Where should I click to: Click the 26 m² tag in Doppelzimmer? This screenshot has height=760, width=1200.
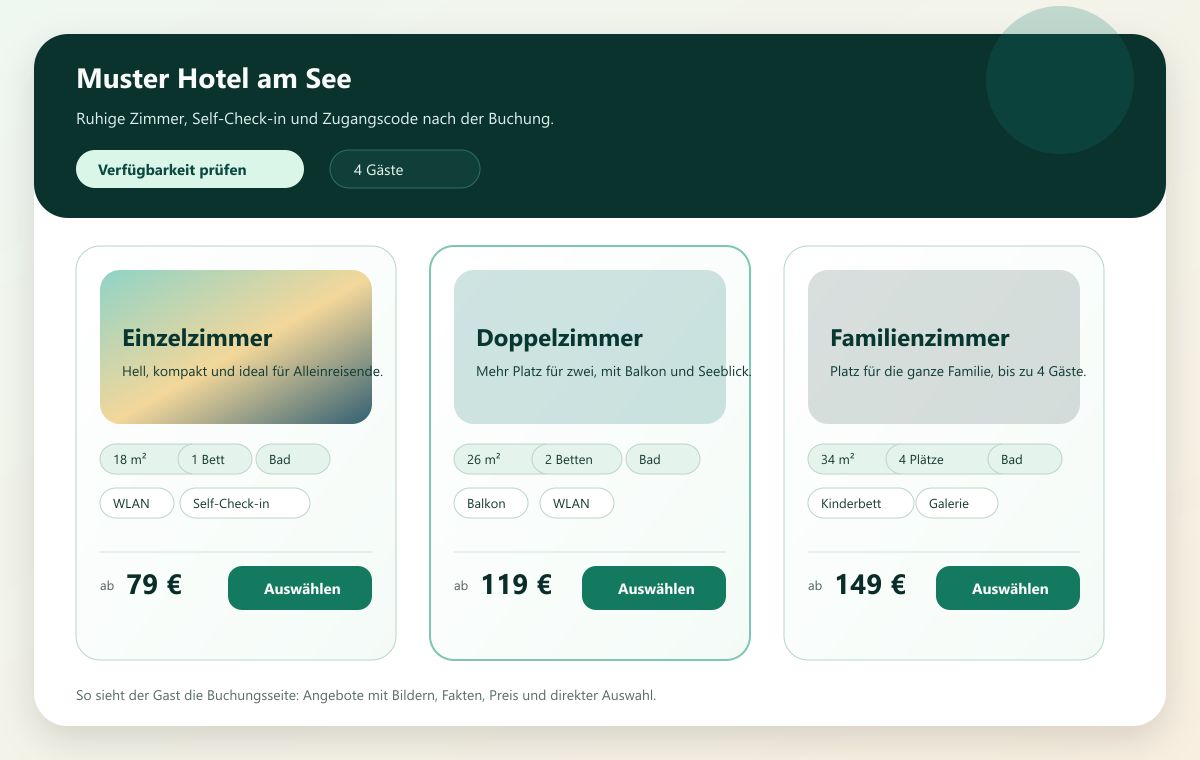pos(494,459)
